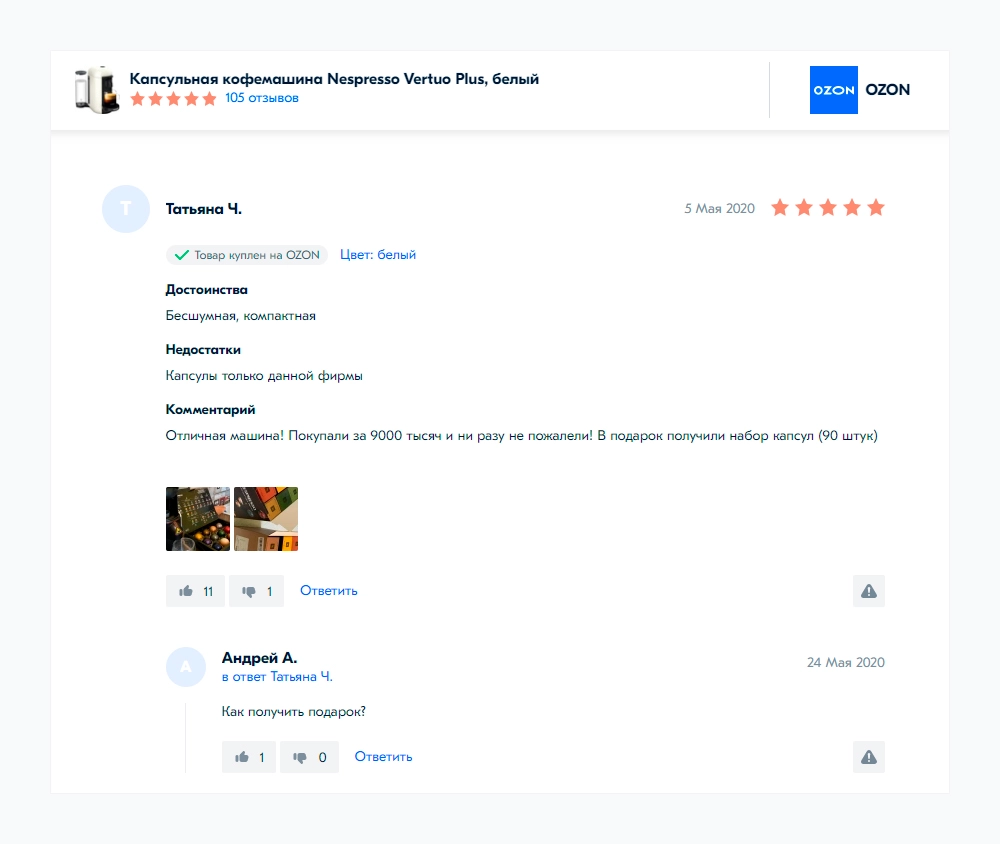Click the Товар куплен на OZON badge
1000x844 pixels.
tap(247, 255)
